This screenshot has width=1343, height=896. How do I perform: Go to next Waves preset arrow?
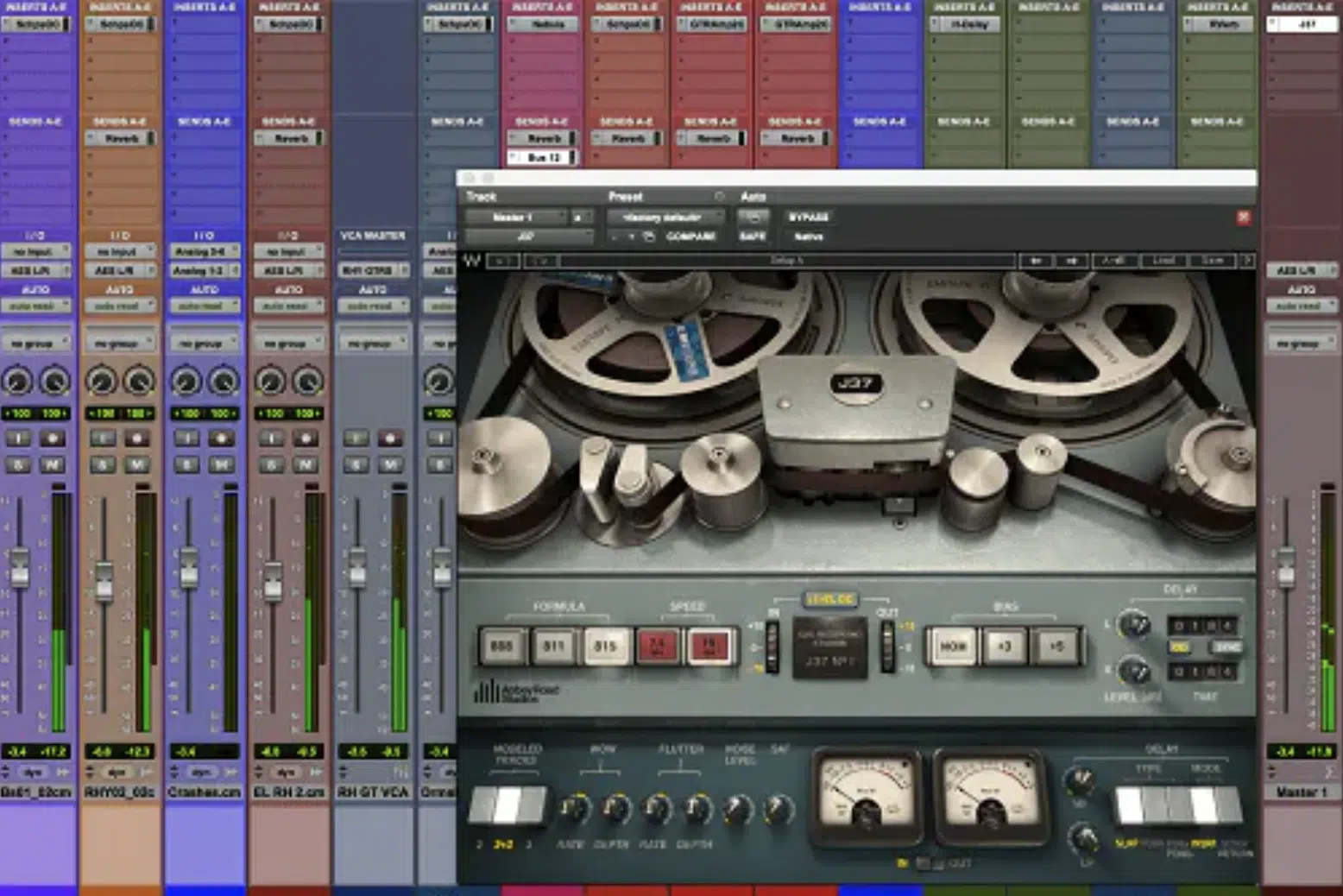click(x=1070, y=260)
